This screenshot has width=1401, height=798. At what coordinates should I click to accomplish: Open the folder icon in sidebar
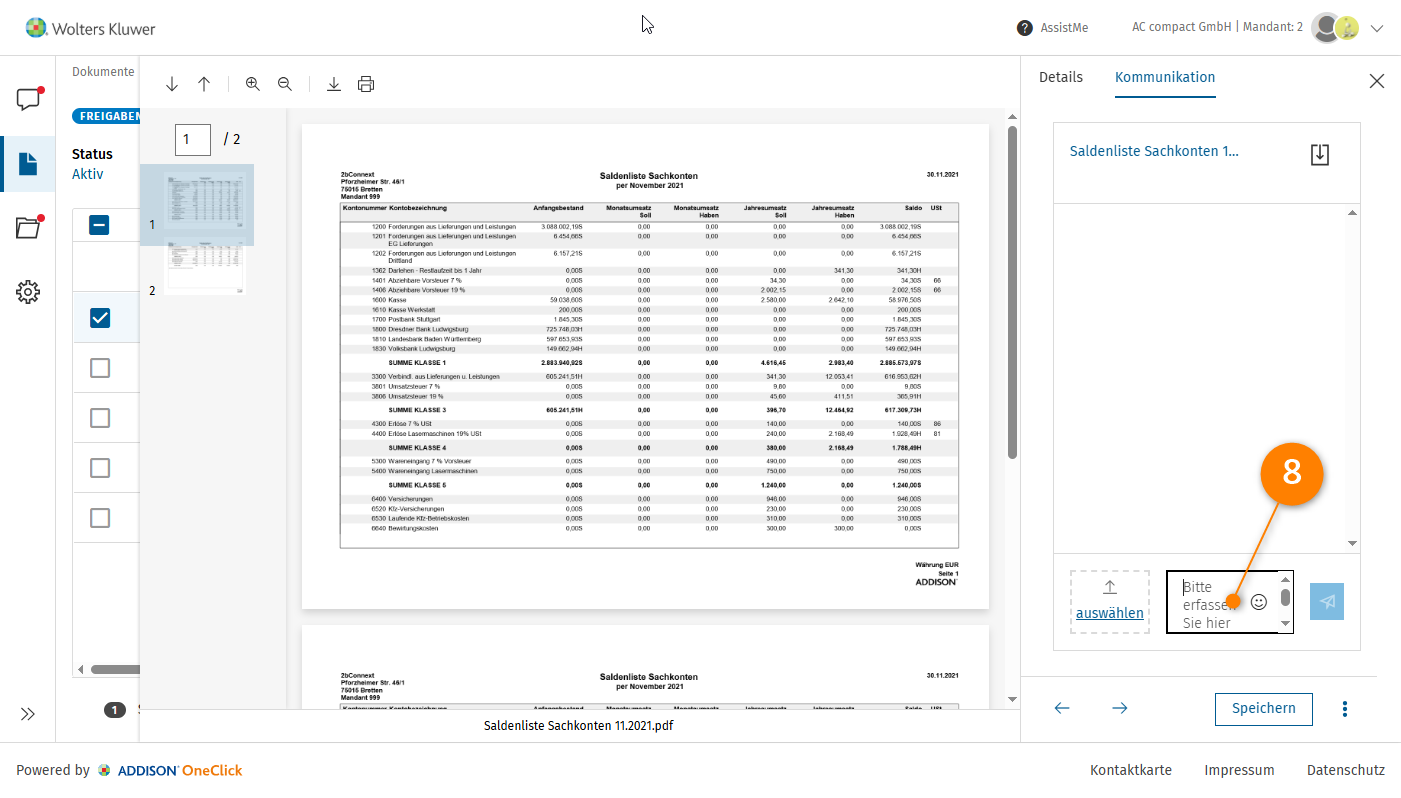pos(28,227)
